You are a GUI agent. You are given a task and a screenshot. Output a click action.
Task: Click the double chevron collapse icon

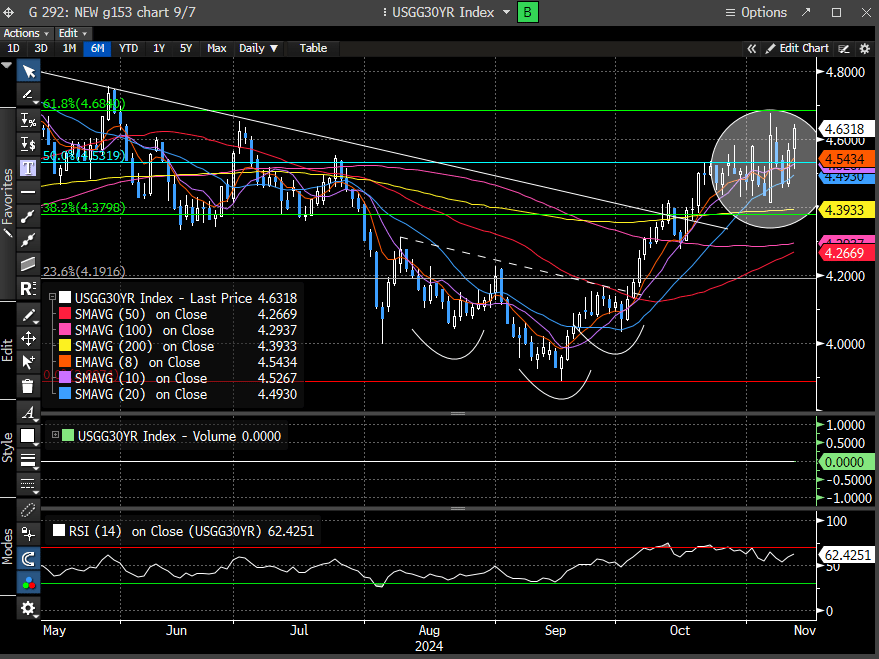pyautogui.click(x=752, y=48)
